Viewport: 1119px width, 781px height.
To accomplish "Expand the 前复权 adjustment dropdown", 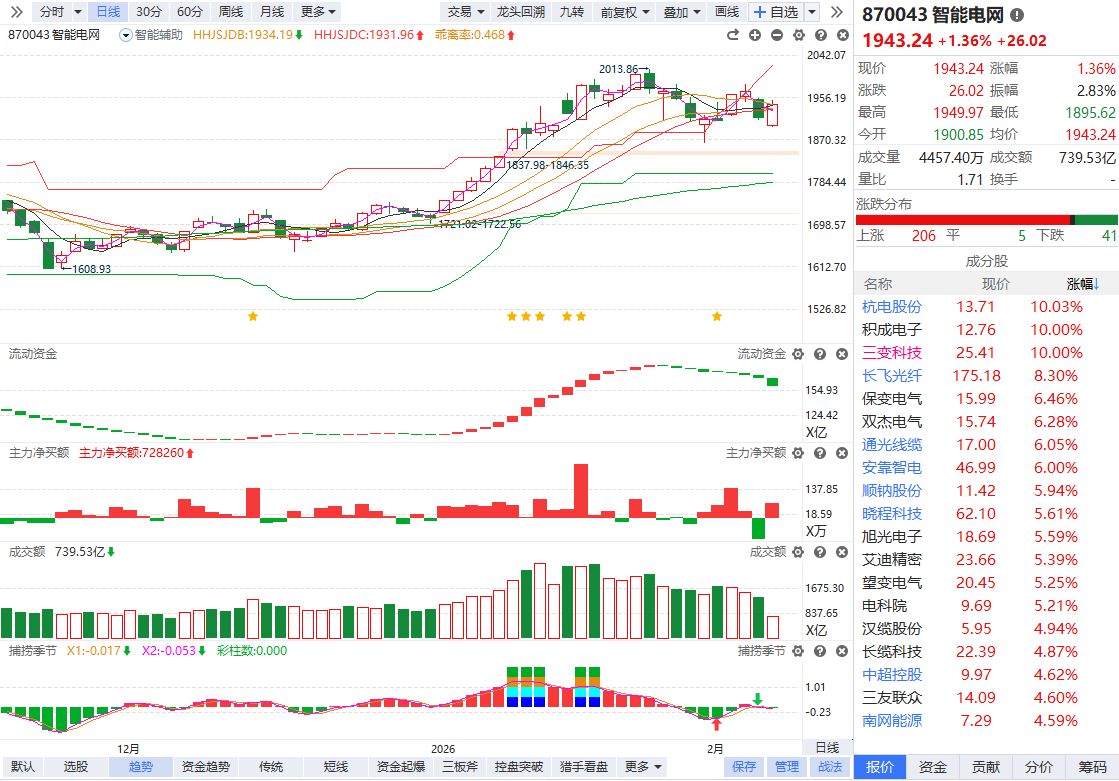I will coord(625,12).
